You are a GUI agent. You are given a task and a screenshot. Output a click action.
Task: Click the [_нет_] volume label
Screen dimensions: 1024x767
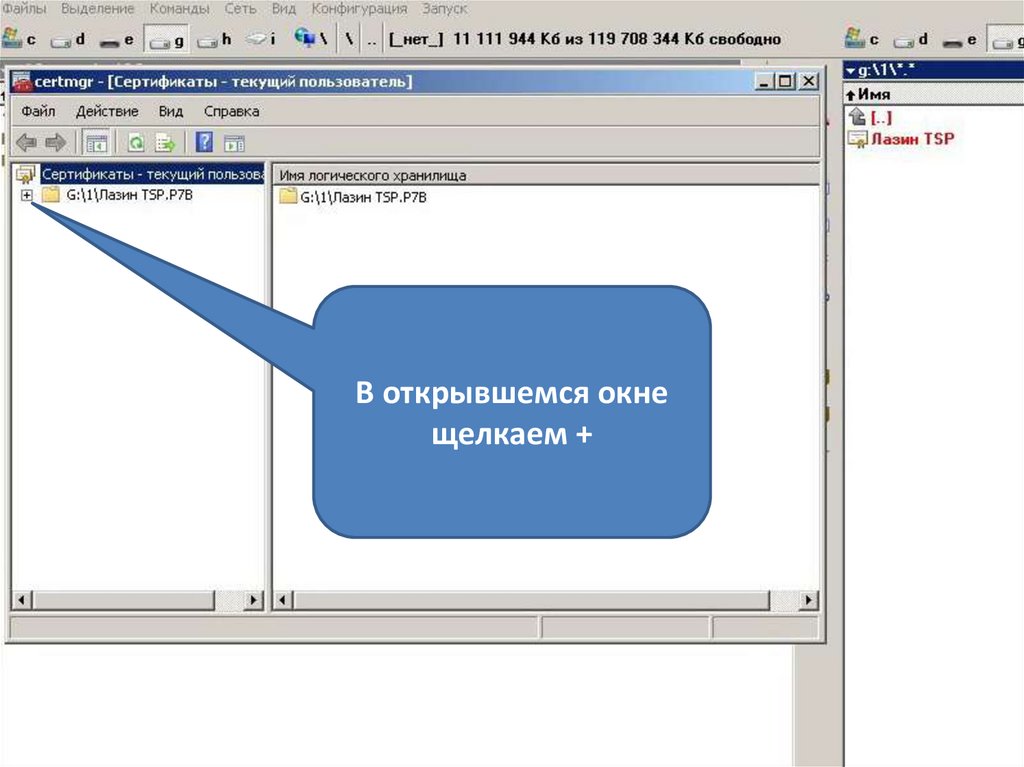point(416,39)
